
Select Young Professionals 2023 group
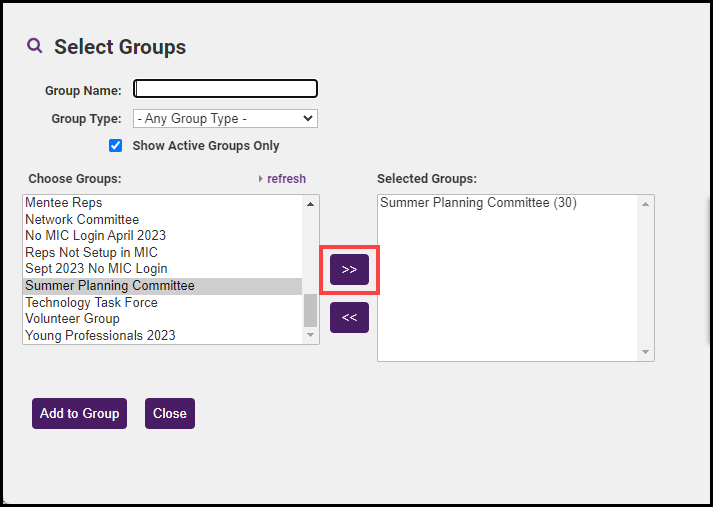(x=100, y=335)
